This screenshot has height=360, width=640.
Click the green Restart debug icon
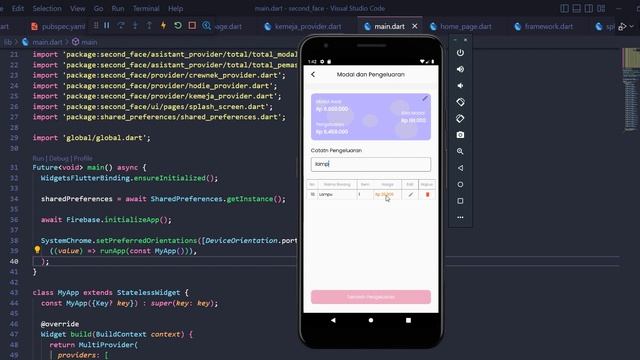tap(178, 26)
